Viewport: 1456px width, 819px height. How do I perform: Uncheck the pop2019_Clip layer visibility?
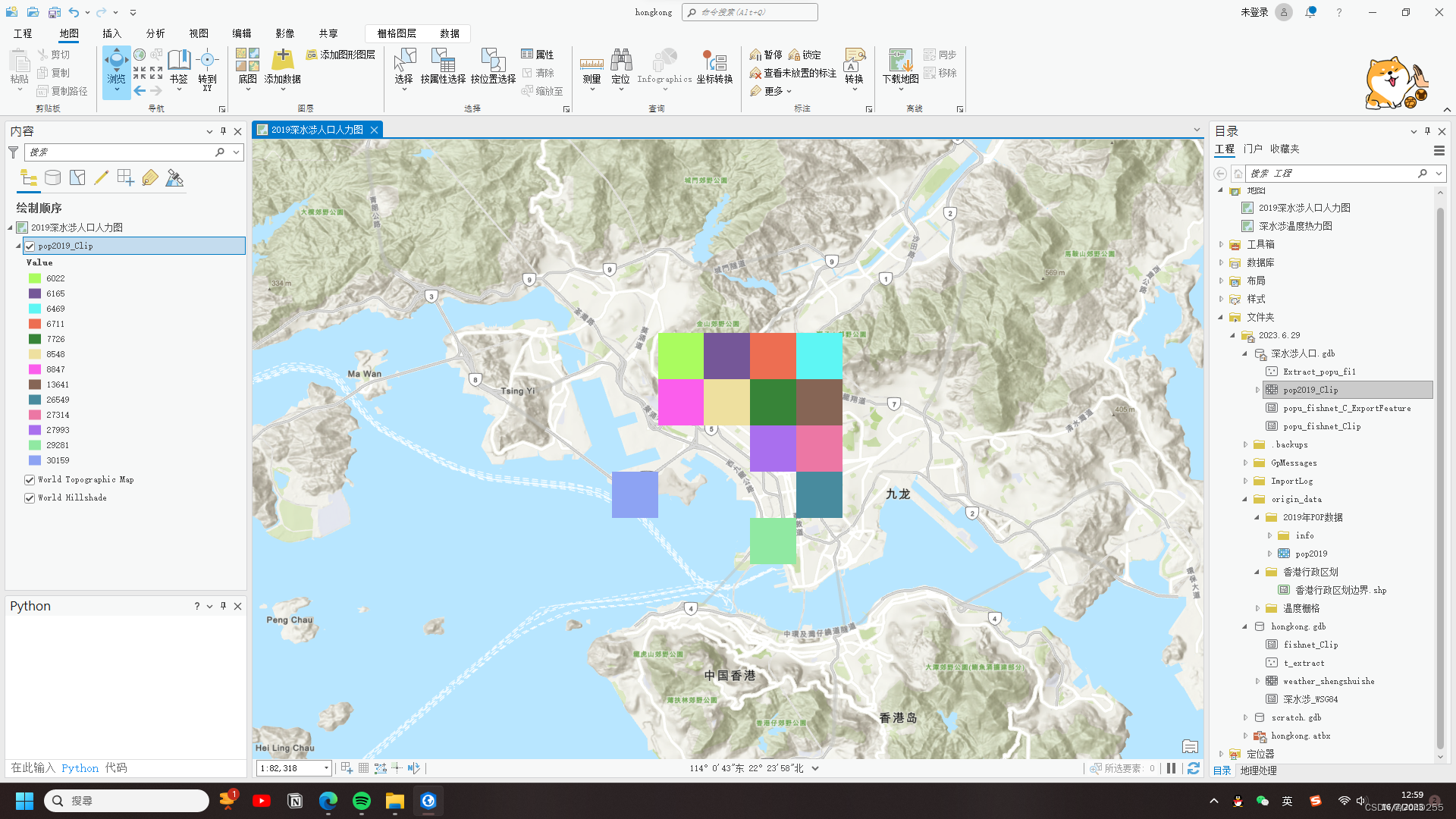[30, 246]
